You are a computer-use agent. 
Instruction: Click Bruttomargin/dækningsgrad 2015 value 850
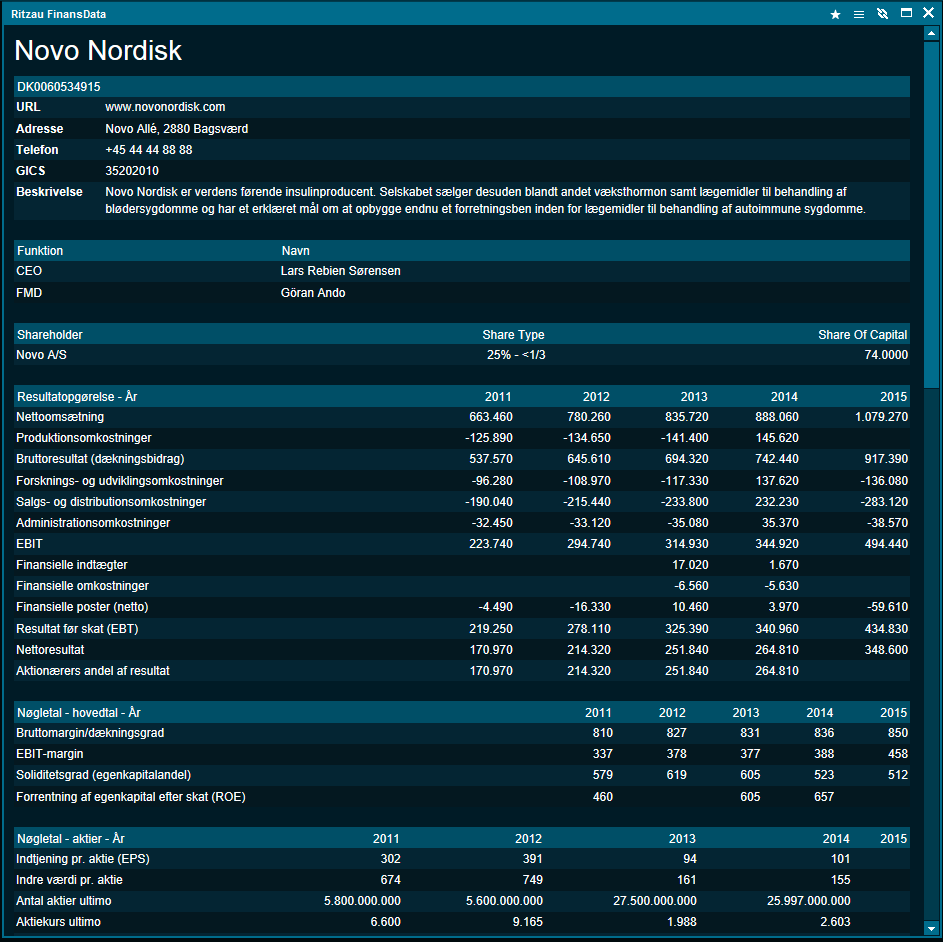point(898,733)
